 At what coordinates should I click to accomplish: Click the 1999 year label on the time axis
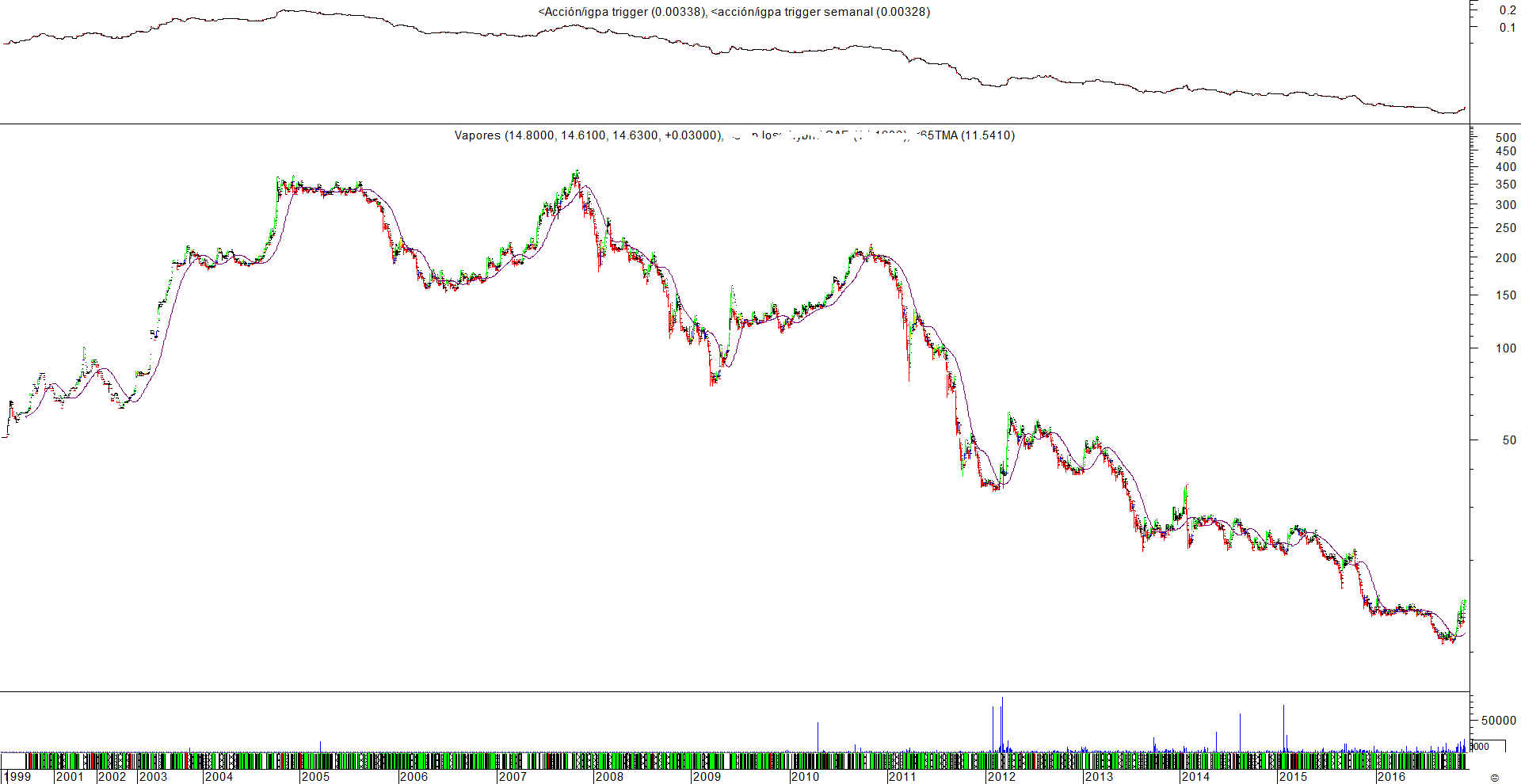tap(17, 777)
